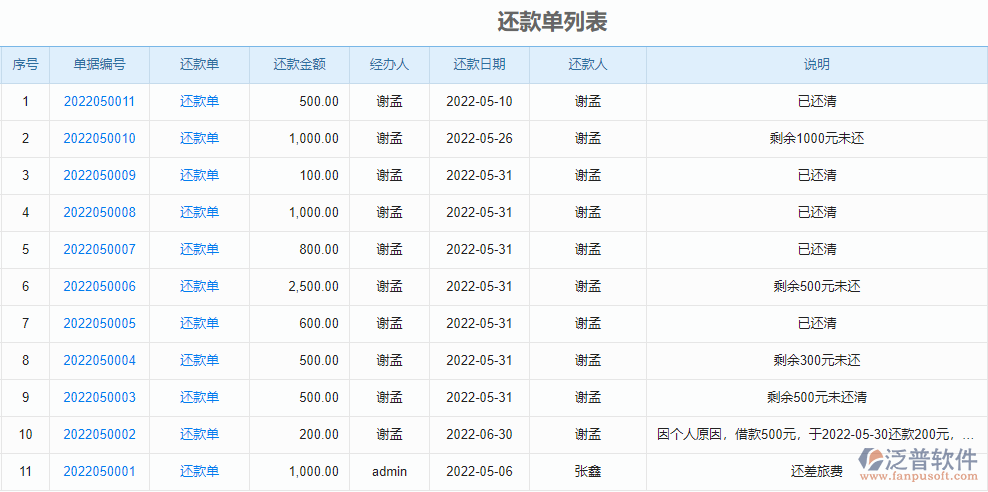Click the 还款日期 column header
Viewport: 988px width, 492px height.
479,64
